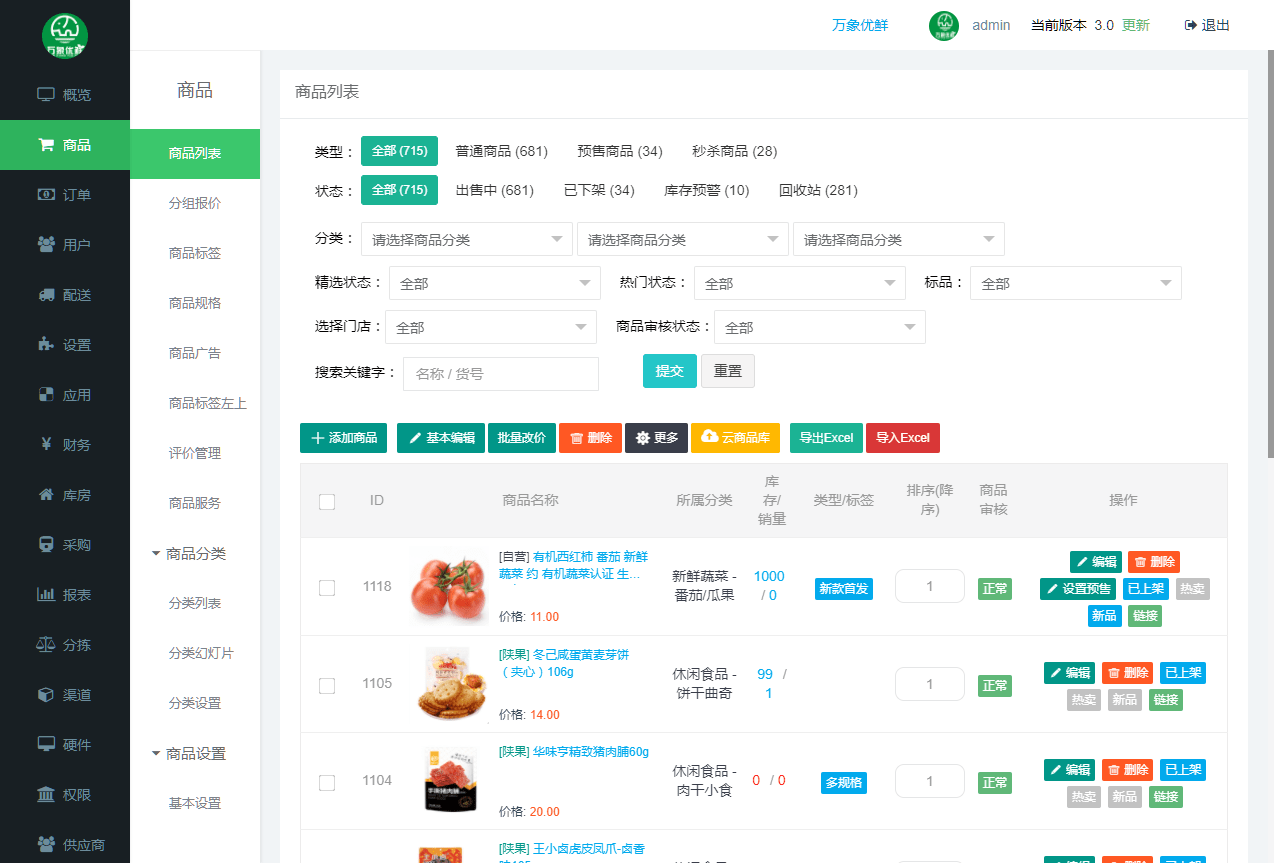
Task: Open the 更多 gear button
Action: pos(657,438)
